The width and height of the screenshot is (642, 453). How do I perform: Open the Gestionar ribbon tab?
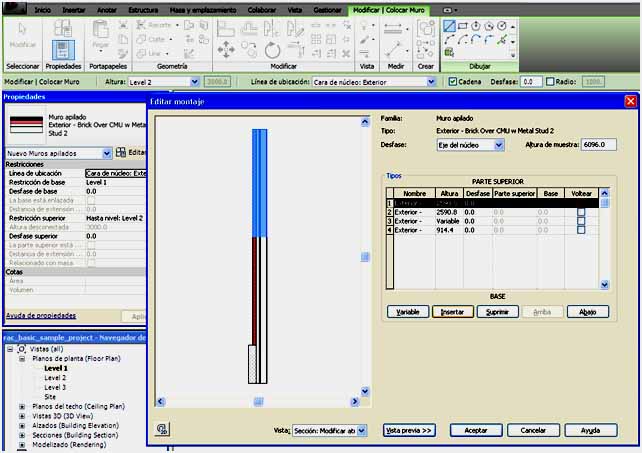[x=328, y=9]
